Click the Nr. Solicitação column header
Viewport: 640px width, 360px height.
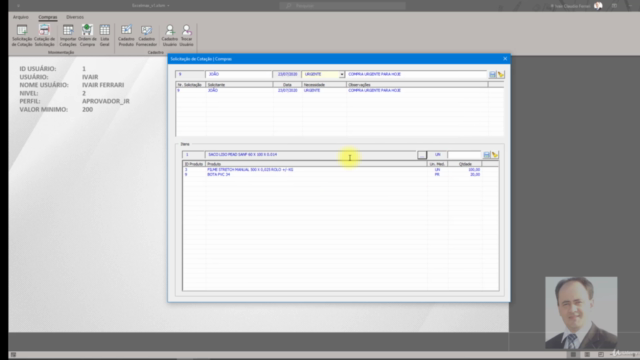coord(191,84)
